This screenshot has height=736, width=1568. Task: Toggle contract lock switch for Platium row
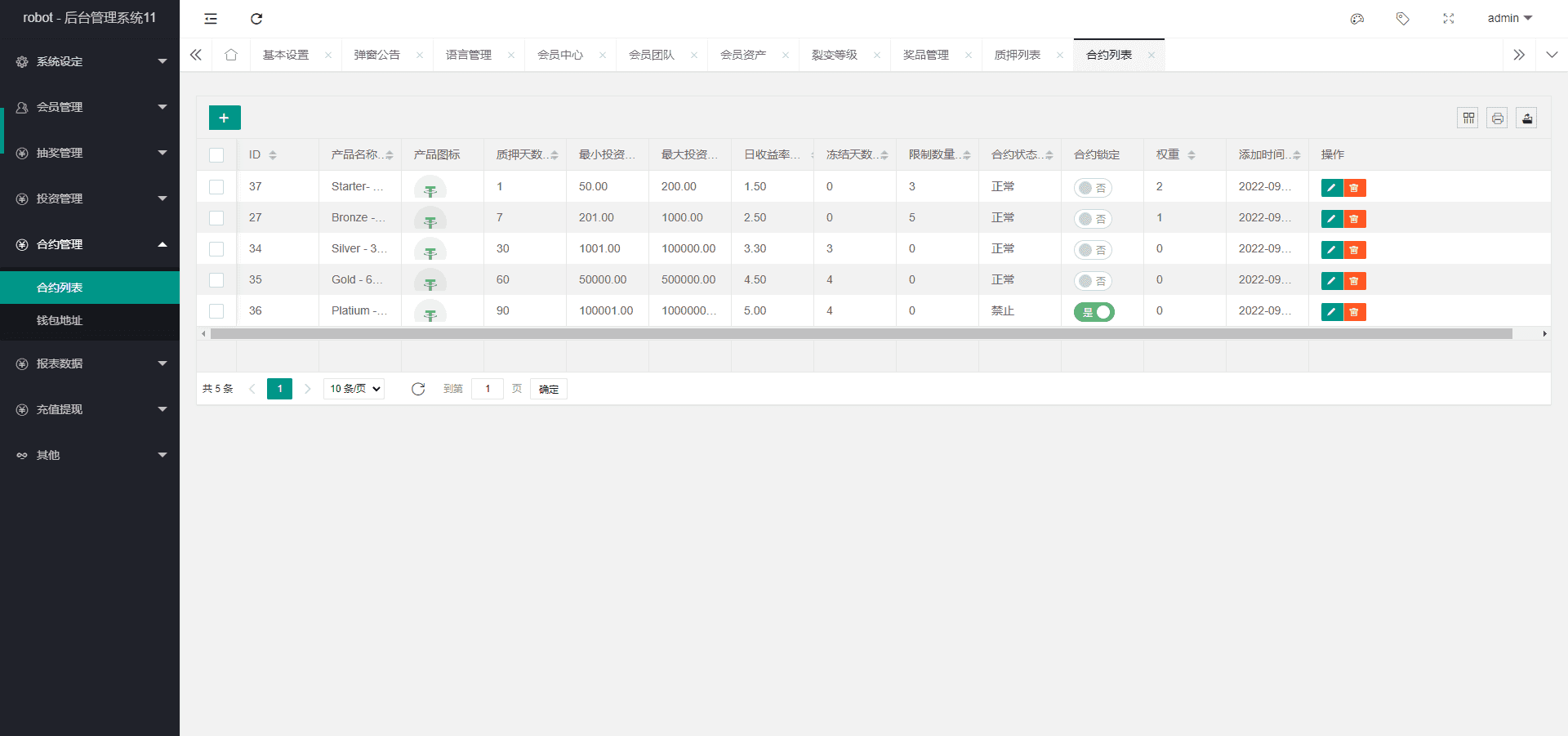point(1094,312)
